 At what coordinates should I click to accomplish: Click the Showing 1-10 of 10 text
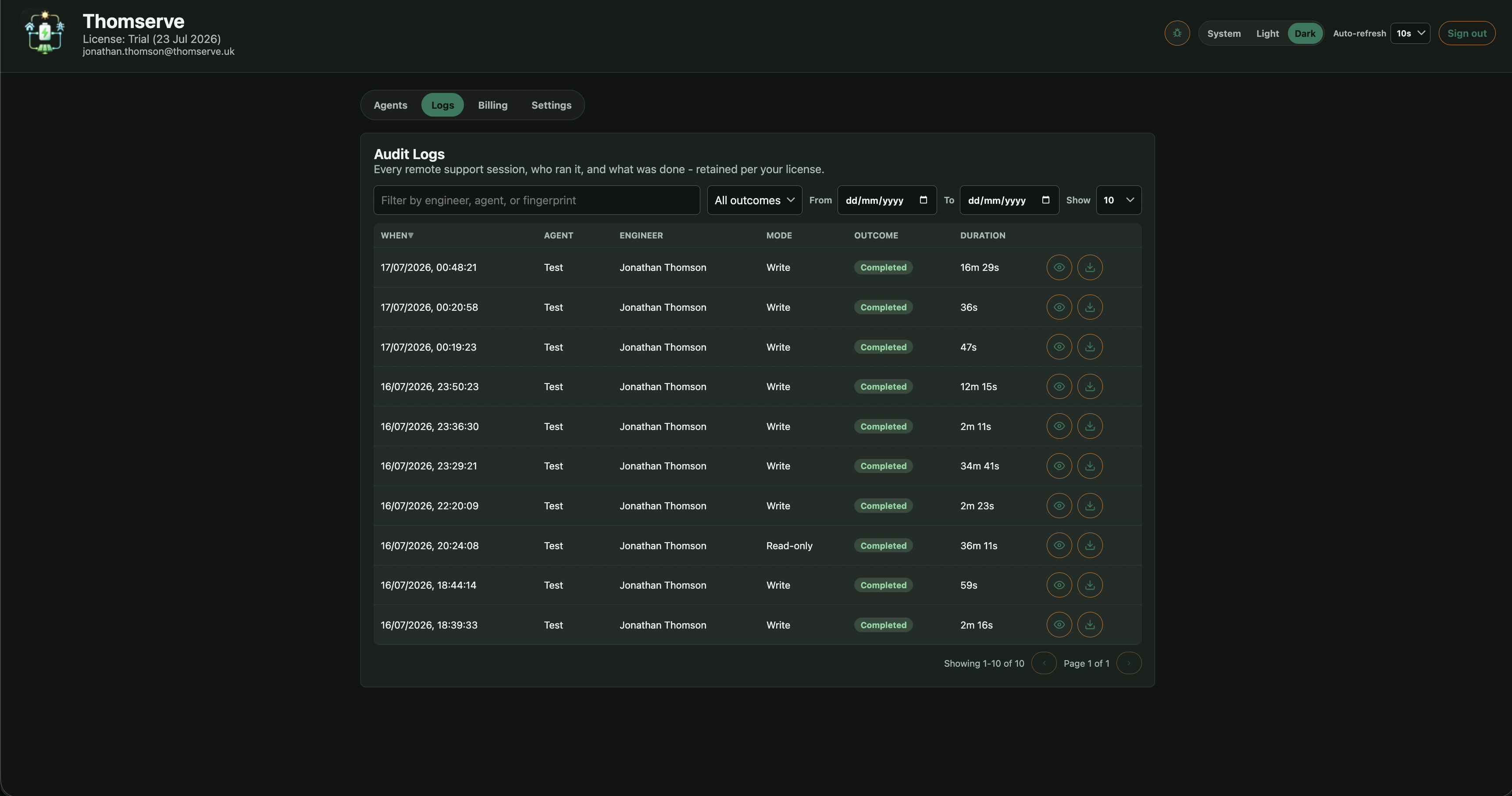point(984,664)
